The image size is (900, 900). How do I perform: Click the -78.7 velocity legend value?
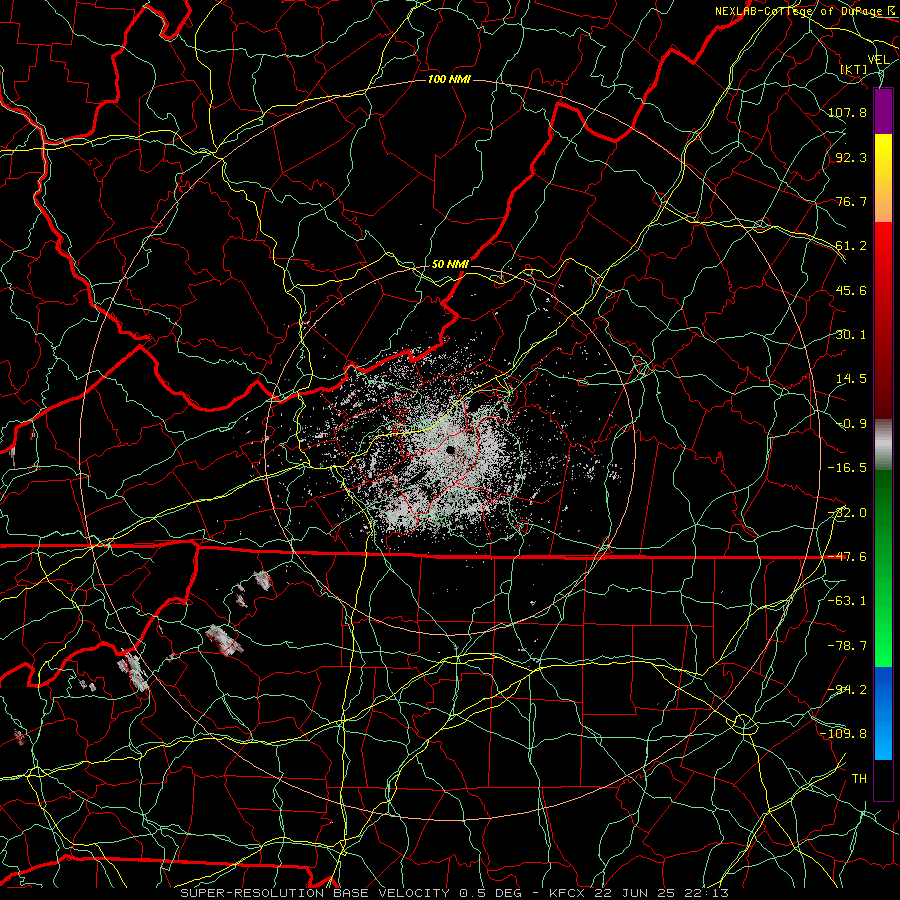(x=847, y=646)
